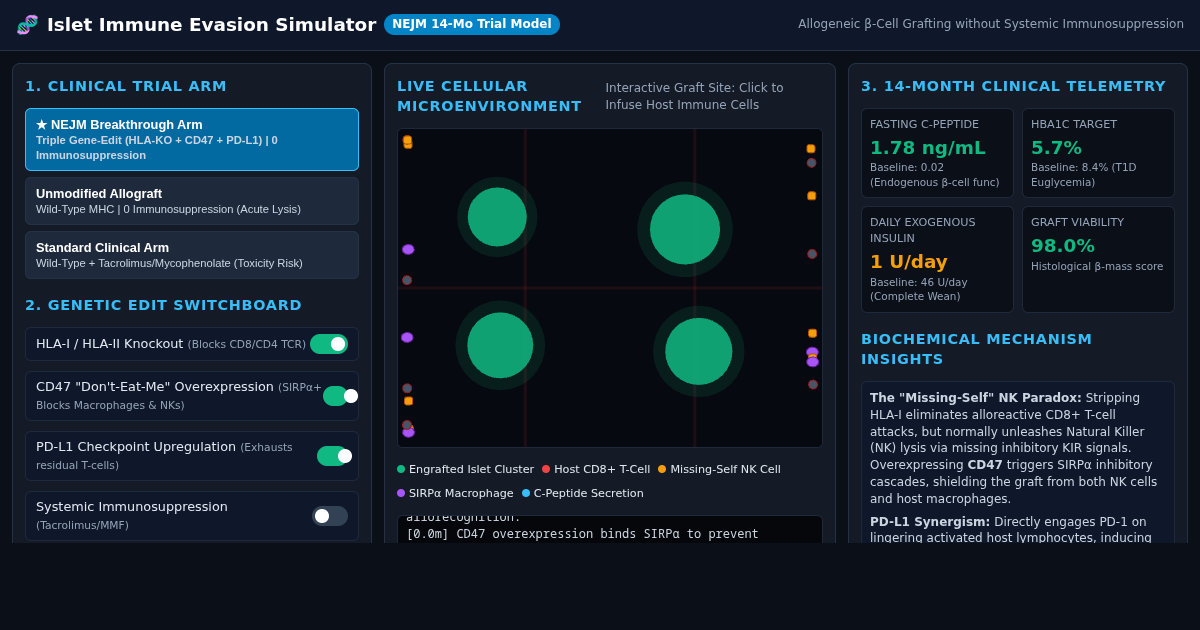Click the upper-right green islet cluster
1200x630 pixels.
pos(685,229)
